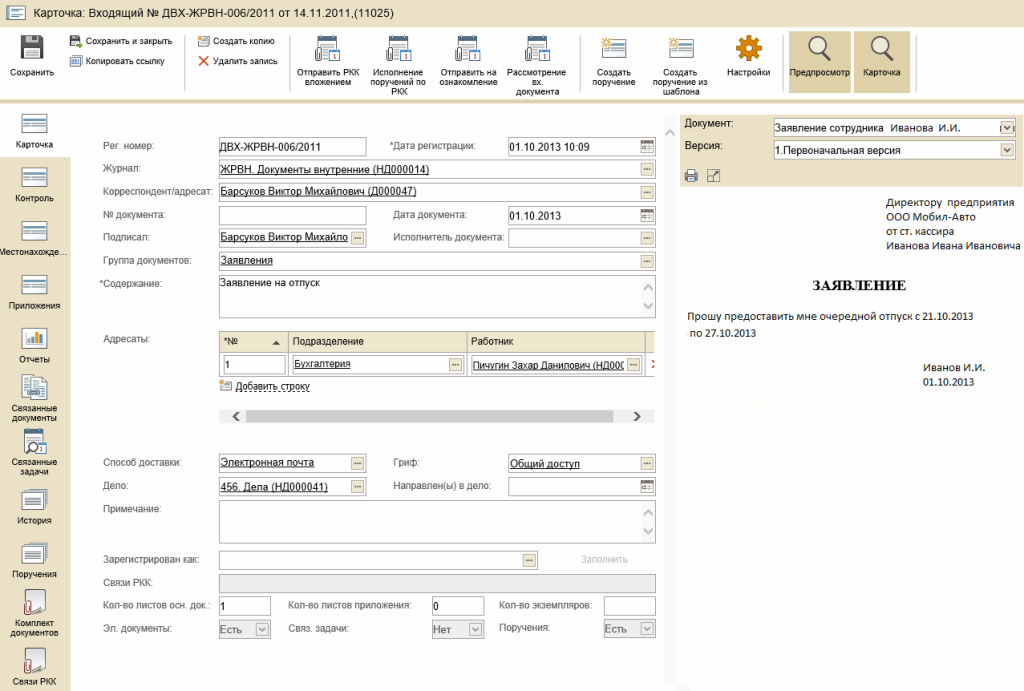The width and height of the screenshot is (1024, 691).
Task: Switch to the Control sidebar tab
Action: 35,177
